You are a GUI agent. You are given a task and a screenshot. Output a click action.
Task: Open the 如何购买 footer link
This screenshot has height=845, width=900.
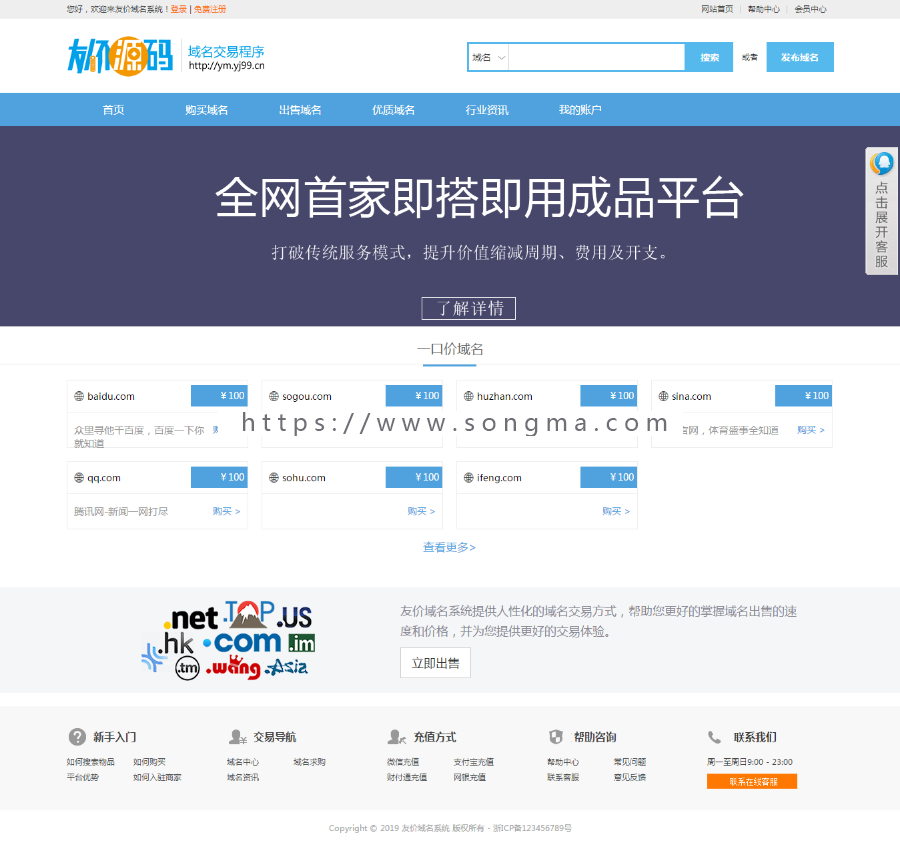(149, 762)
